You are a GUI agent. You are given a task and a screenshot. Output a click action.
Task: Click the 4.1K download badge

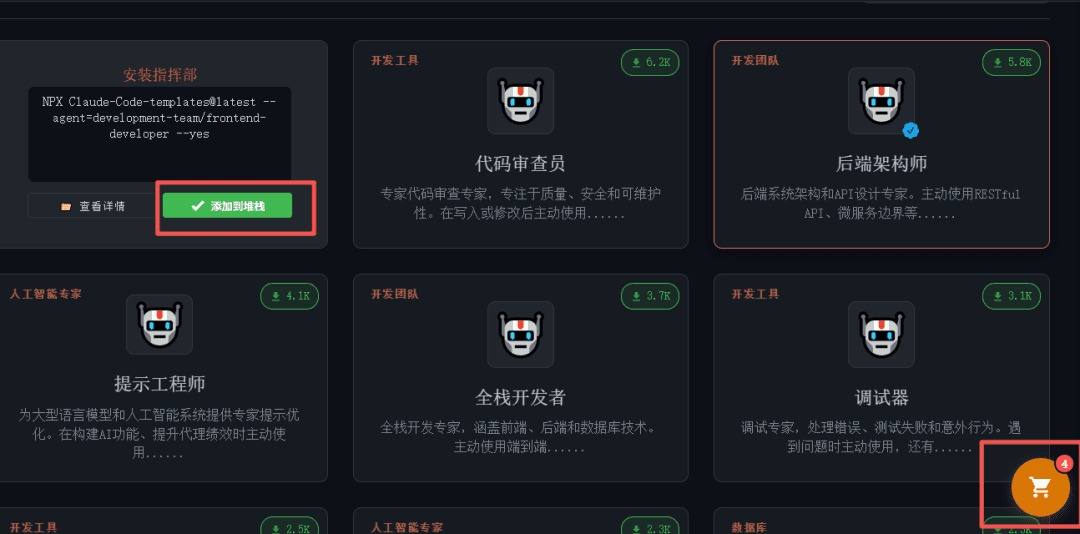click(x=289, y=296)
